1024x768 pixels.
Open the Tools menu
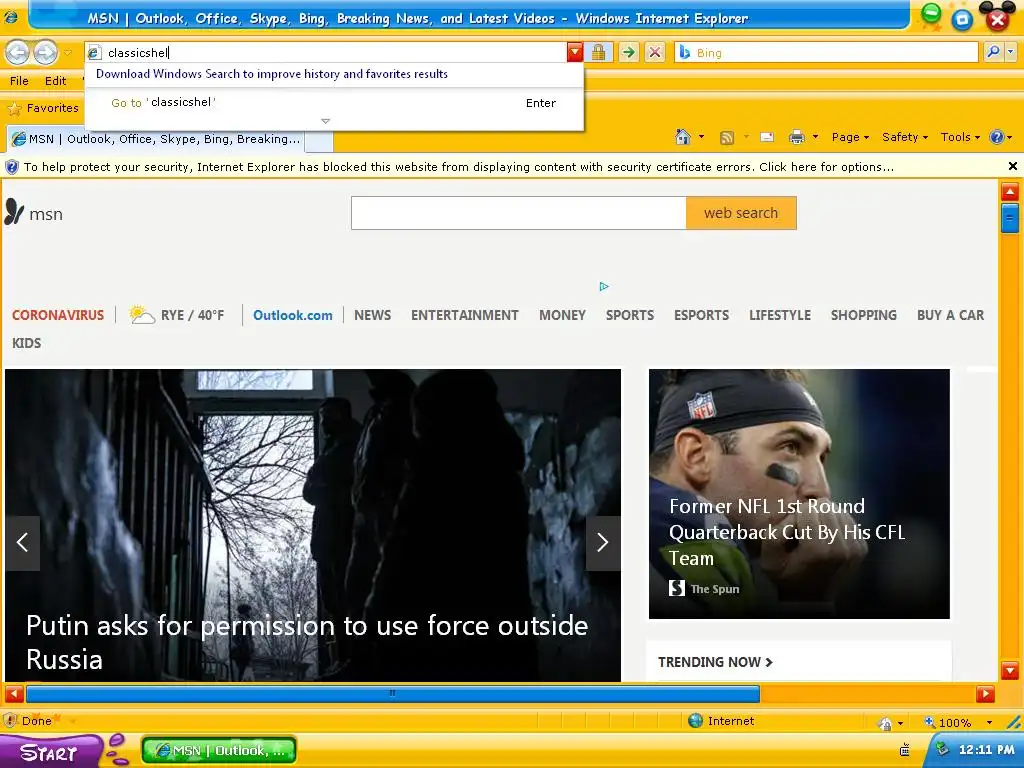tap(960, 137)
